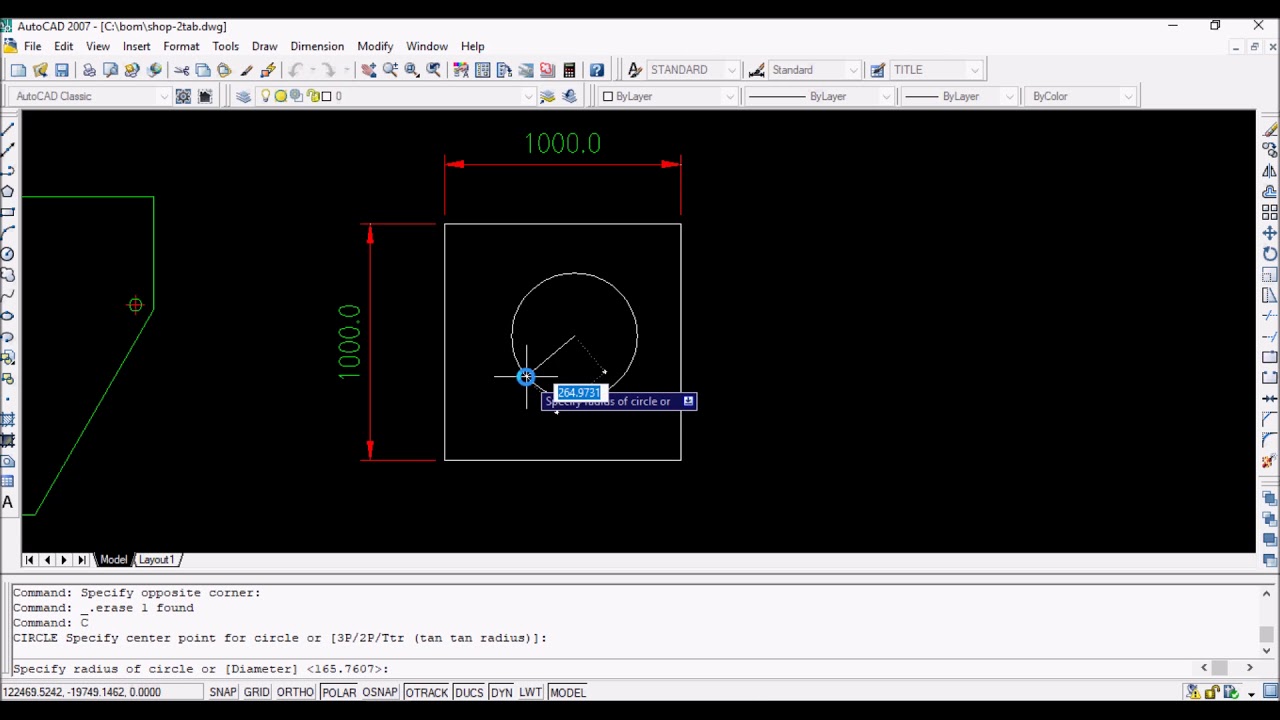Click the command history scrollbar down arrow
This screenshot has width=1280, height=720.
click(x=1266, y=651)
